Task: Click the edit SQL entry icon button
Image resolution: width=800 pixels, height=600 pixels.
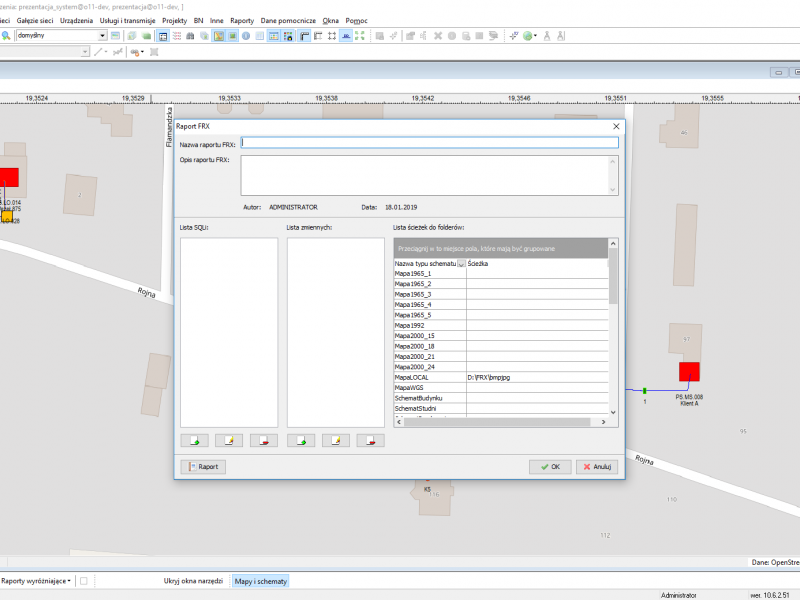Action: tap(229, 441)
